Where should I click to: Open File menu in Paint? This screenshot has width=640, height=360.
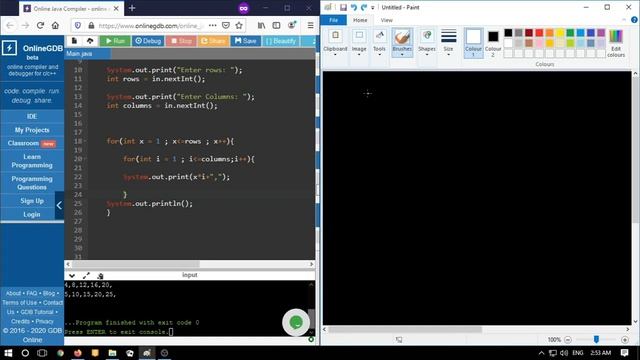(x=333, y=20)
